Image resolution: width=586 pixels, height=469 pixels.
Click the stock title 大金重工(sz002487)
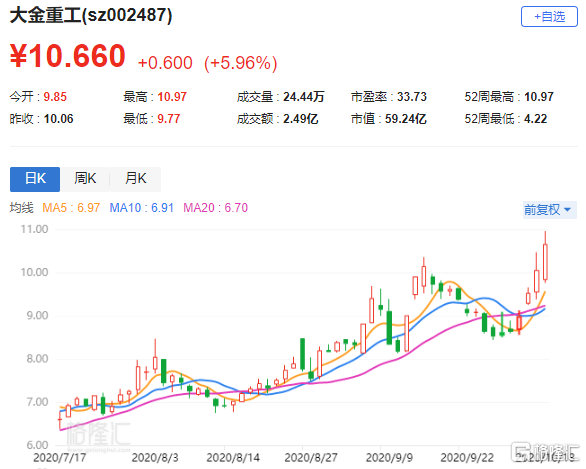coord(91,16)
